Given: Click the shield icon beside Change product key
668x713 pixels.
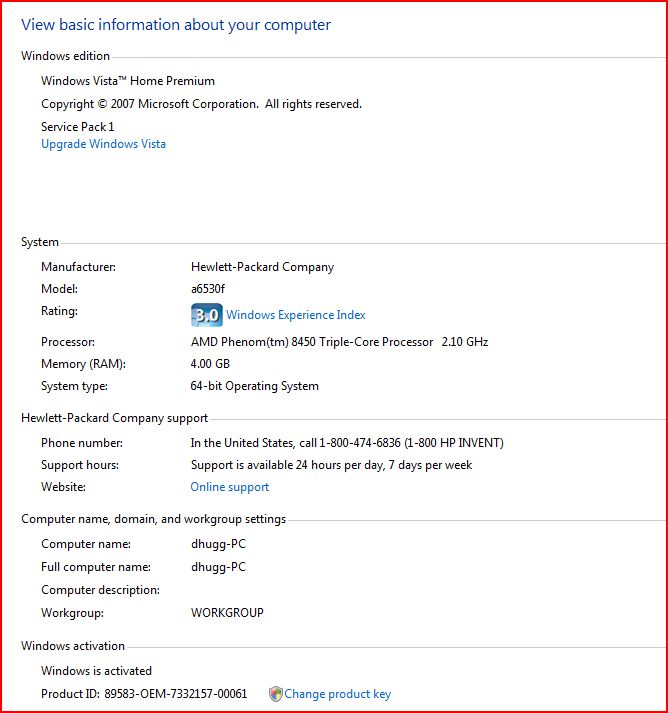Looking at the screenshot, I should [x=275, y=694].
